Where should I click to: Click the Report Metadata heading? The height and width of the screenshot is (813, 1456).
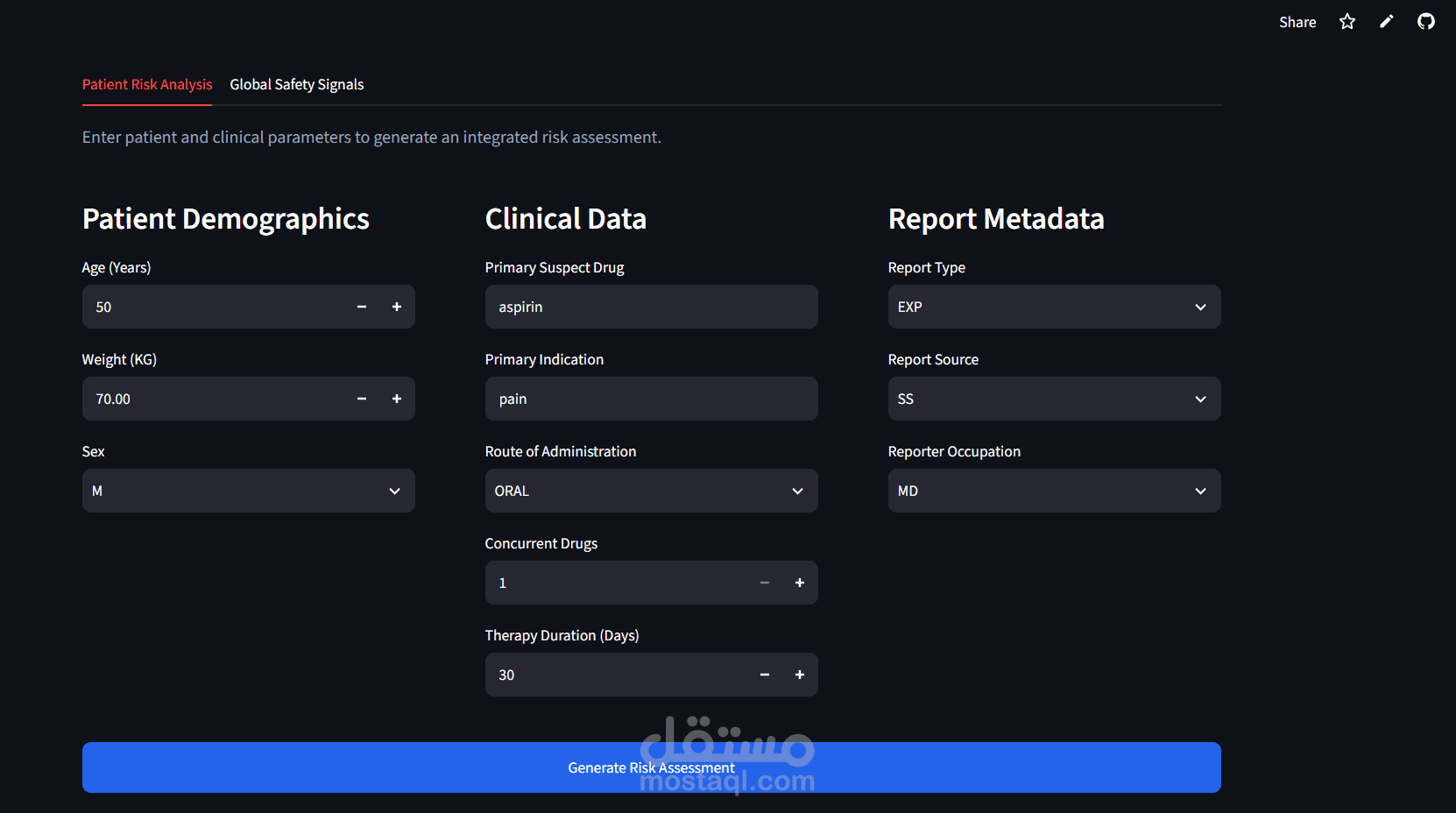[996, 219]
